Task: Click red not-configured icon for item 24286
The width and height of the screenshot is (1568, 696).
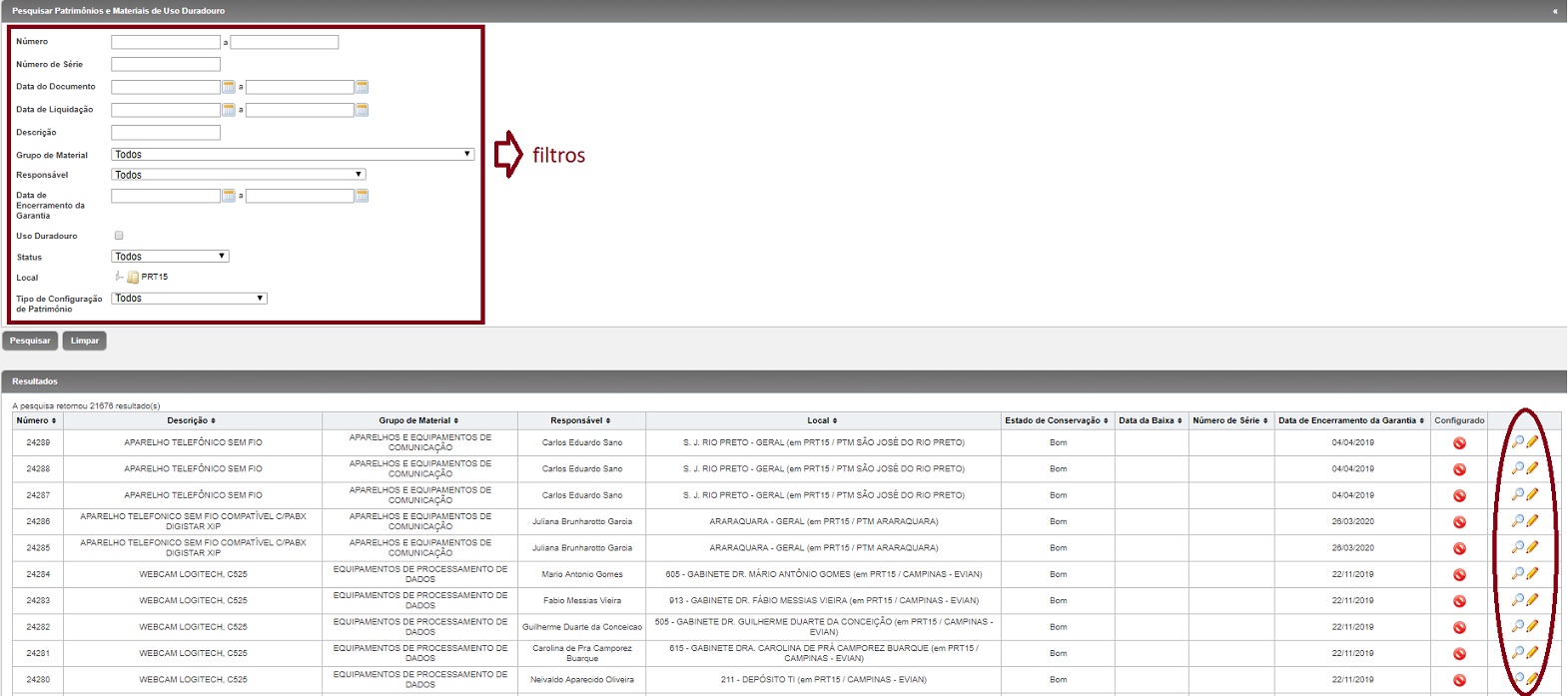Action: (1459, 521)
